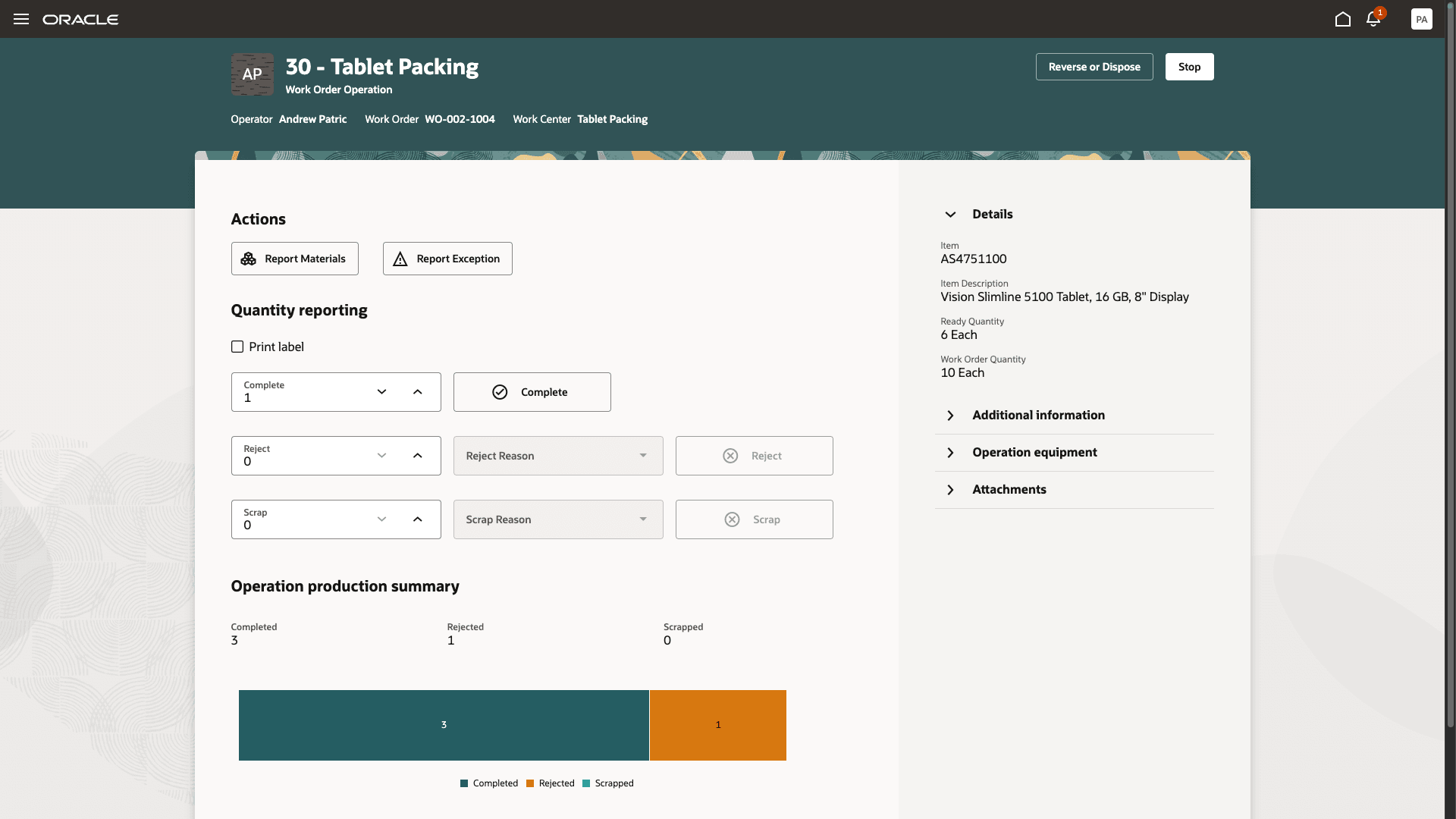
Task: Click the AP operation avatar thumbnail
Action: (253, 74)
